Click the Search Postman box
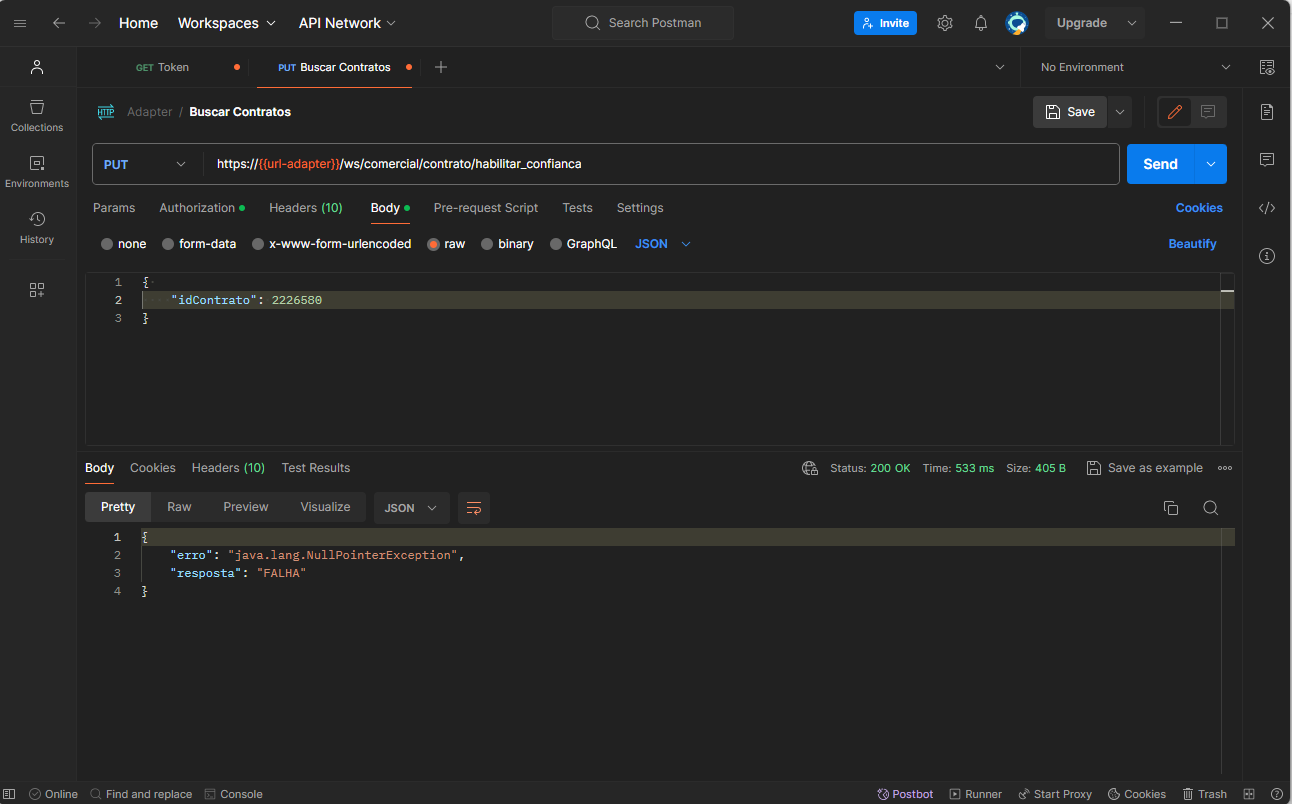The height and width of the screenshot is (804, 1292). [x=643, y=23]
